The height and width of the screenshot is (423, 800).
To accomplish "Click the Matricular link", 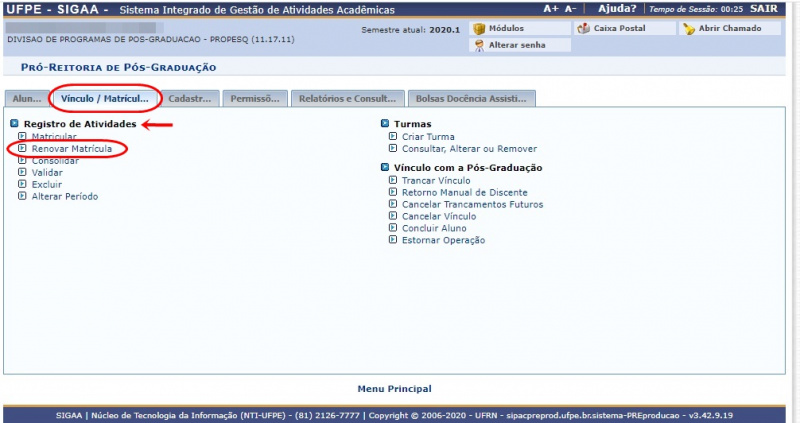I will pyautogui.click(x=54, y=136).
